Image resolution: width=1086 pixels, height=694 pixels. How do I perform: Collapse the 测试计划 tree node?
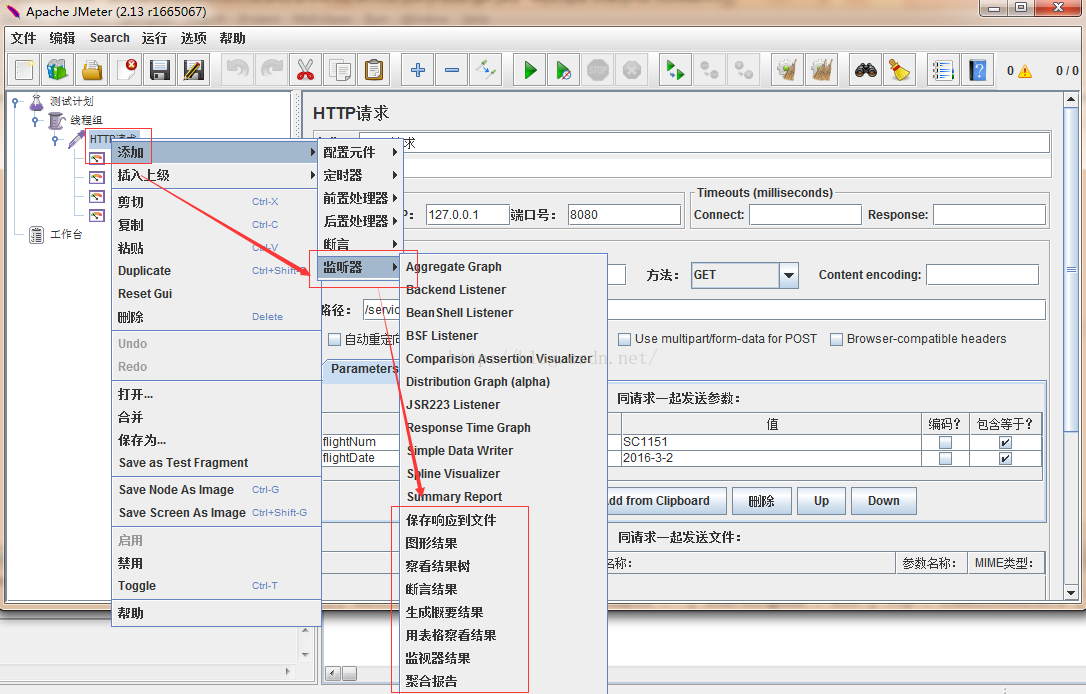[15, 103]
